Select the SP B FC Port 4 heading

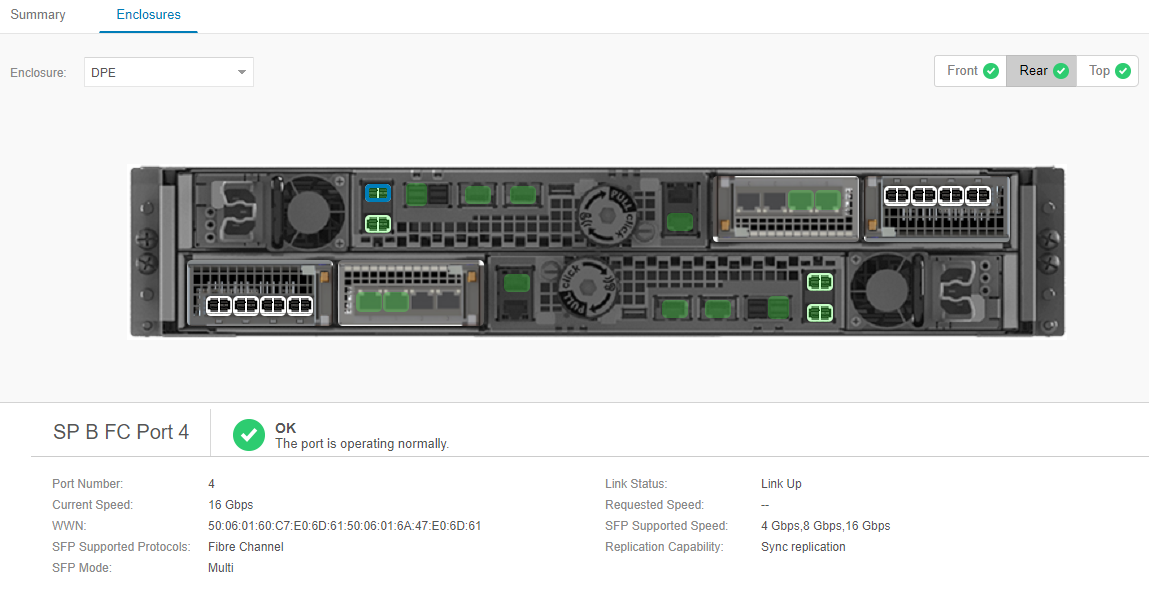point(121,432)
